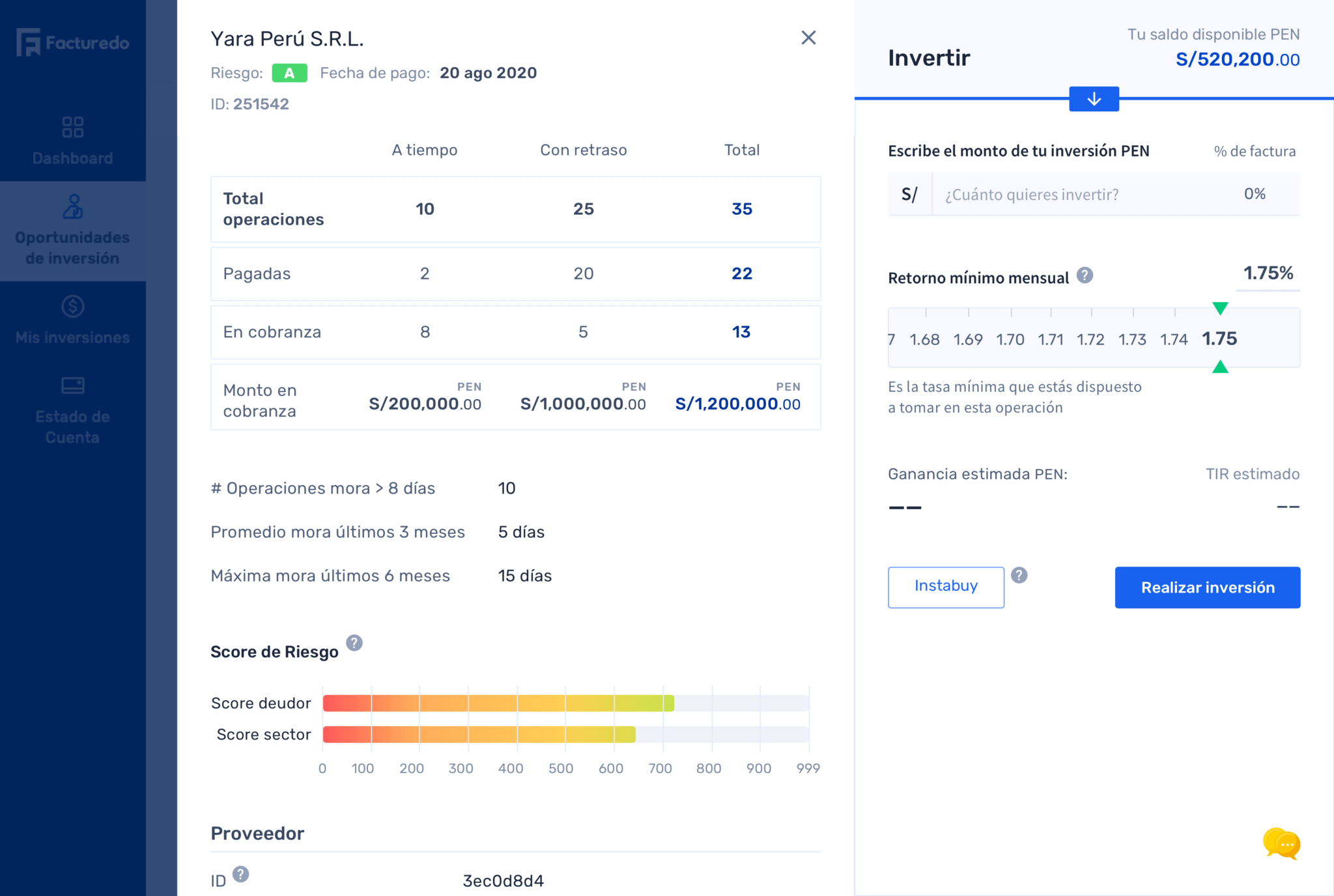Image resolution: width=1334 pixels, height=896 pixels.
Task: Click the Proveedor section heading
Action: [257, 833]
